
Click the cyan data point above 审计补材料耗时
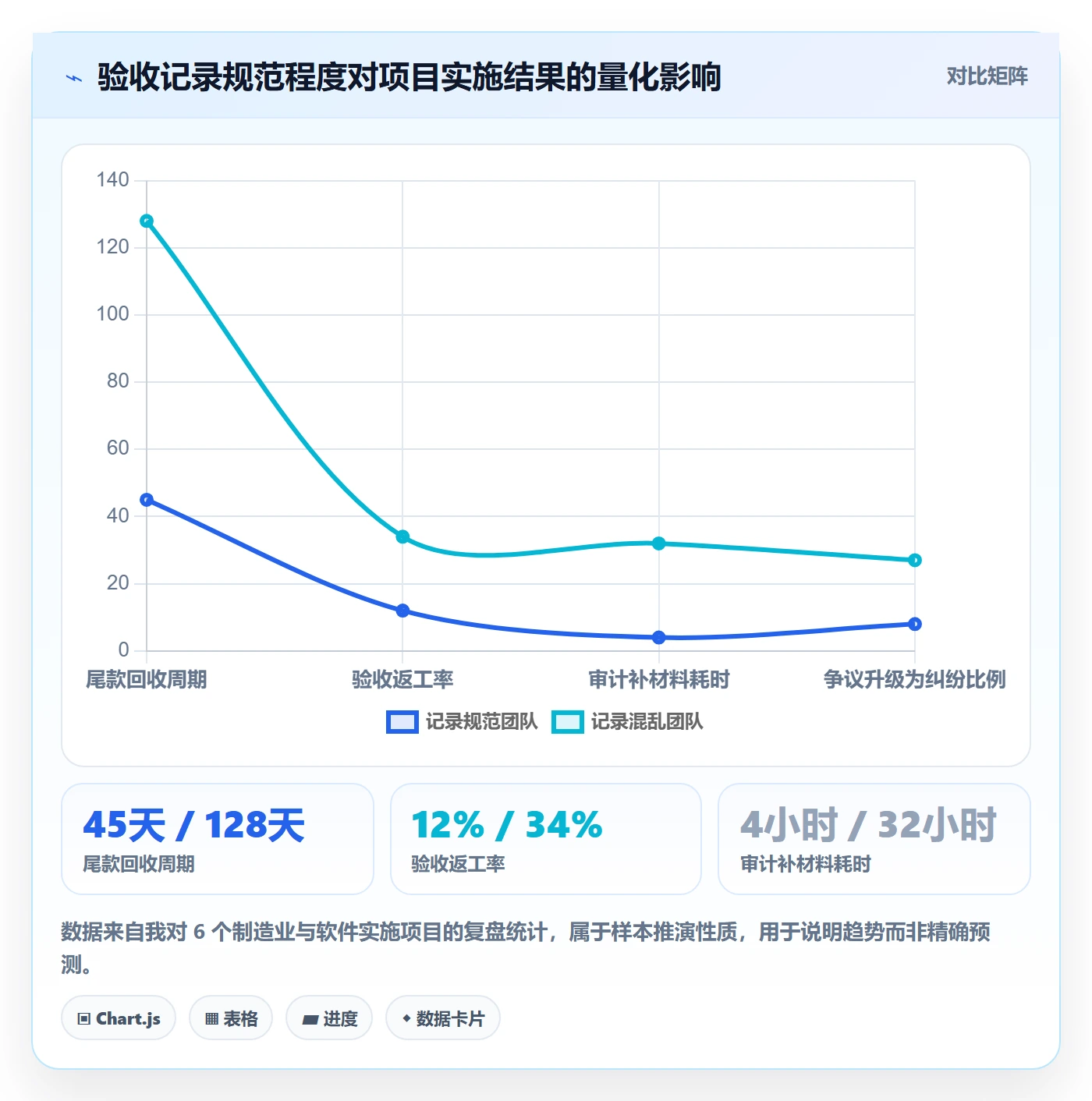[x=659, y=543]
